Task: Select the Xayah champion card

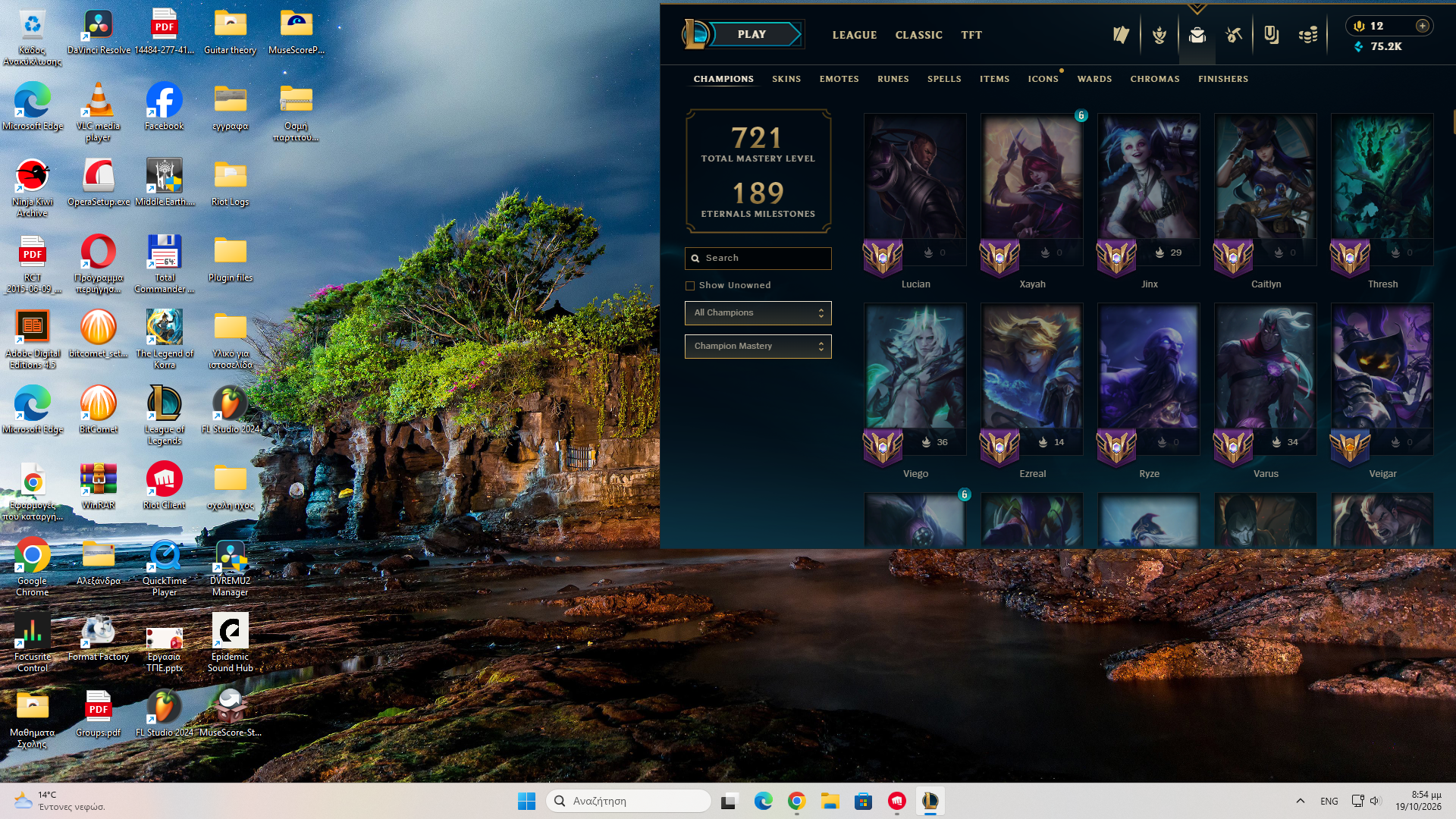Action: click(x=1032, y=190)
